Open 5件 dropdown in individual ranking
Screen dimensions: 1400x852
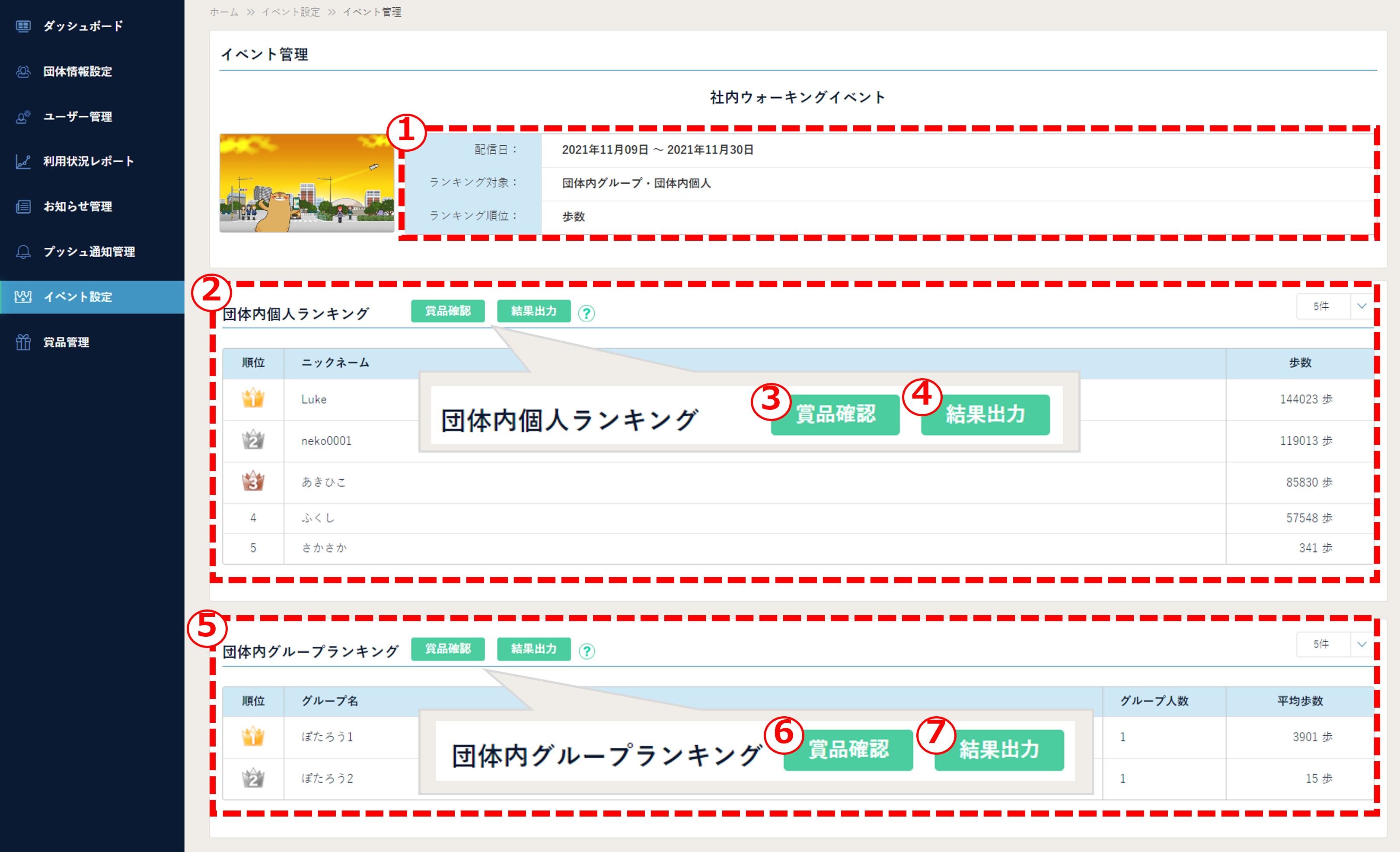pos(1322,306)
